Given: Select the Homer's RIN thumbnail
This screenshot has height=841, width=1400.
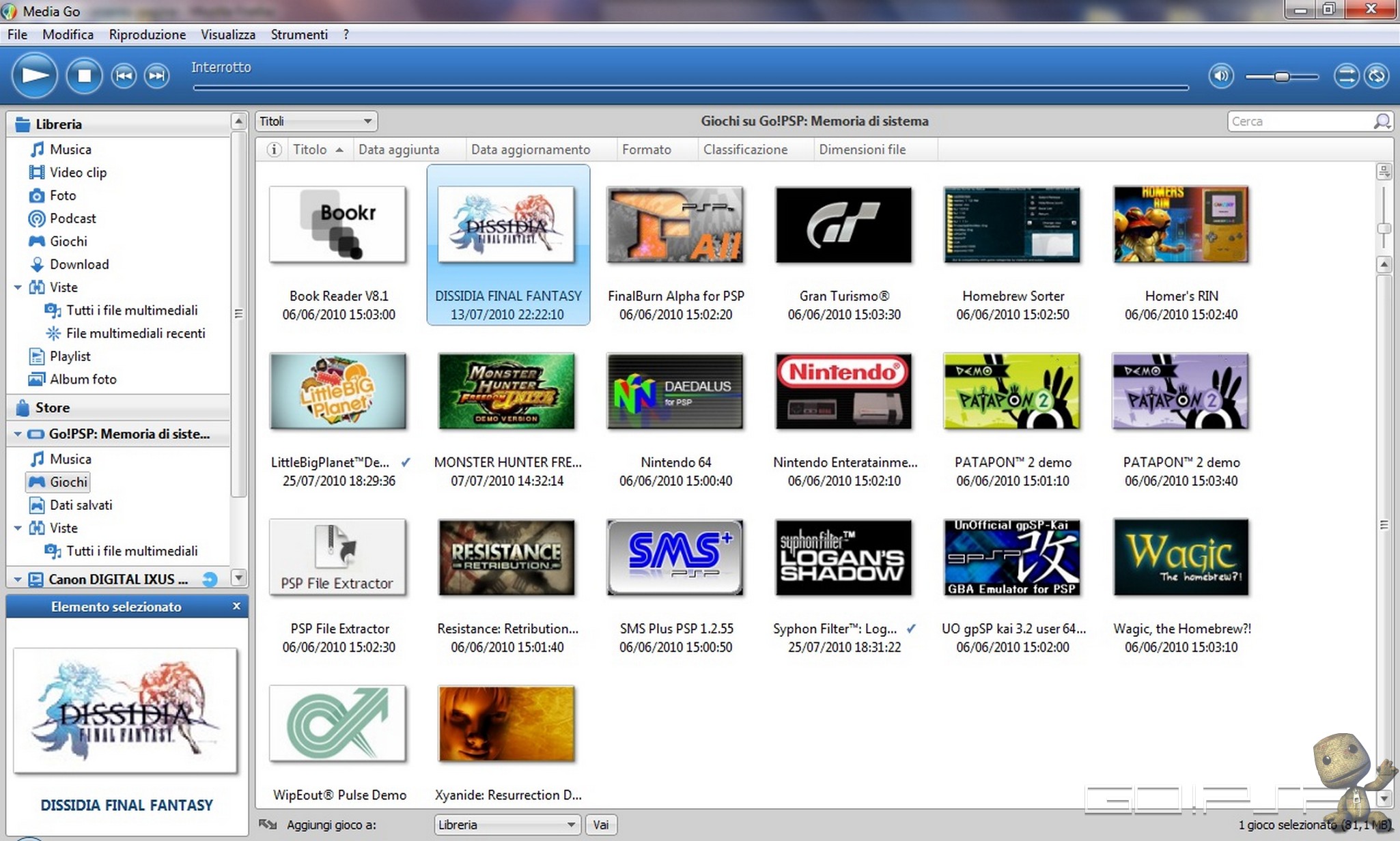Looking at the screenshot, I should tap(1181, 225).
